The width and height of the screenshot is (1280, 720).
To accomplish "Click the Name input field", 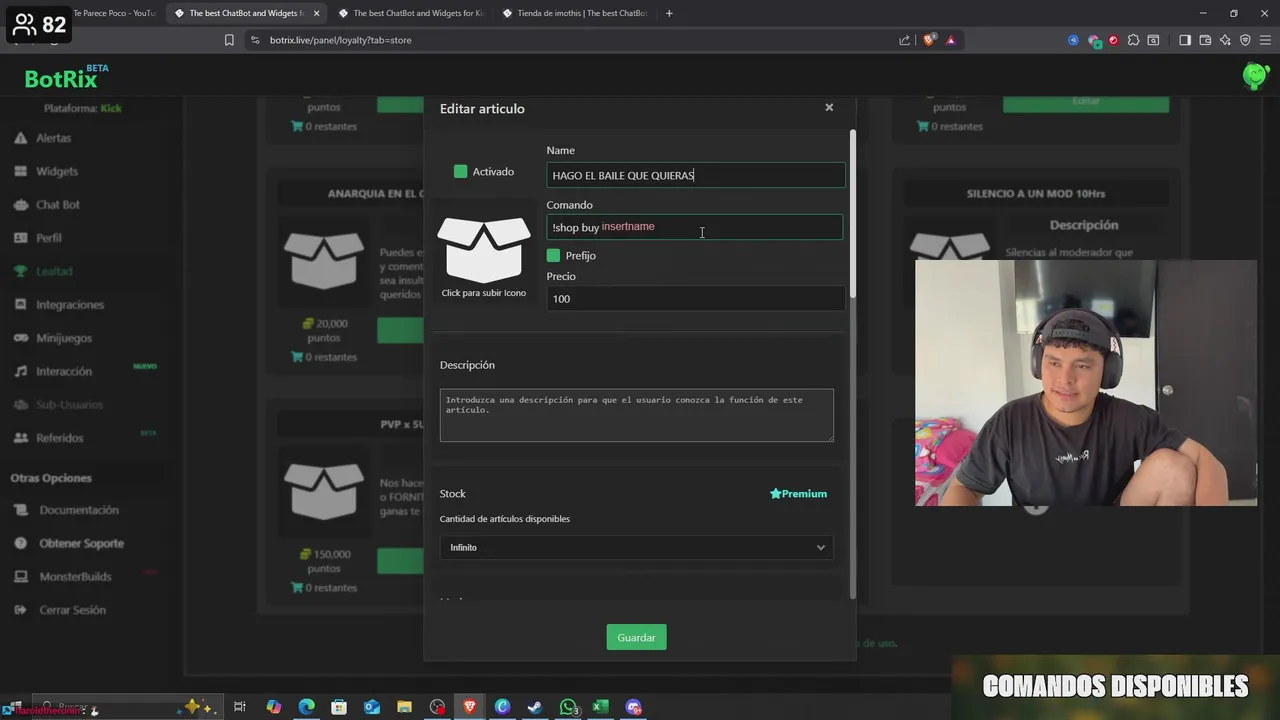I will click(696, 175).
